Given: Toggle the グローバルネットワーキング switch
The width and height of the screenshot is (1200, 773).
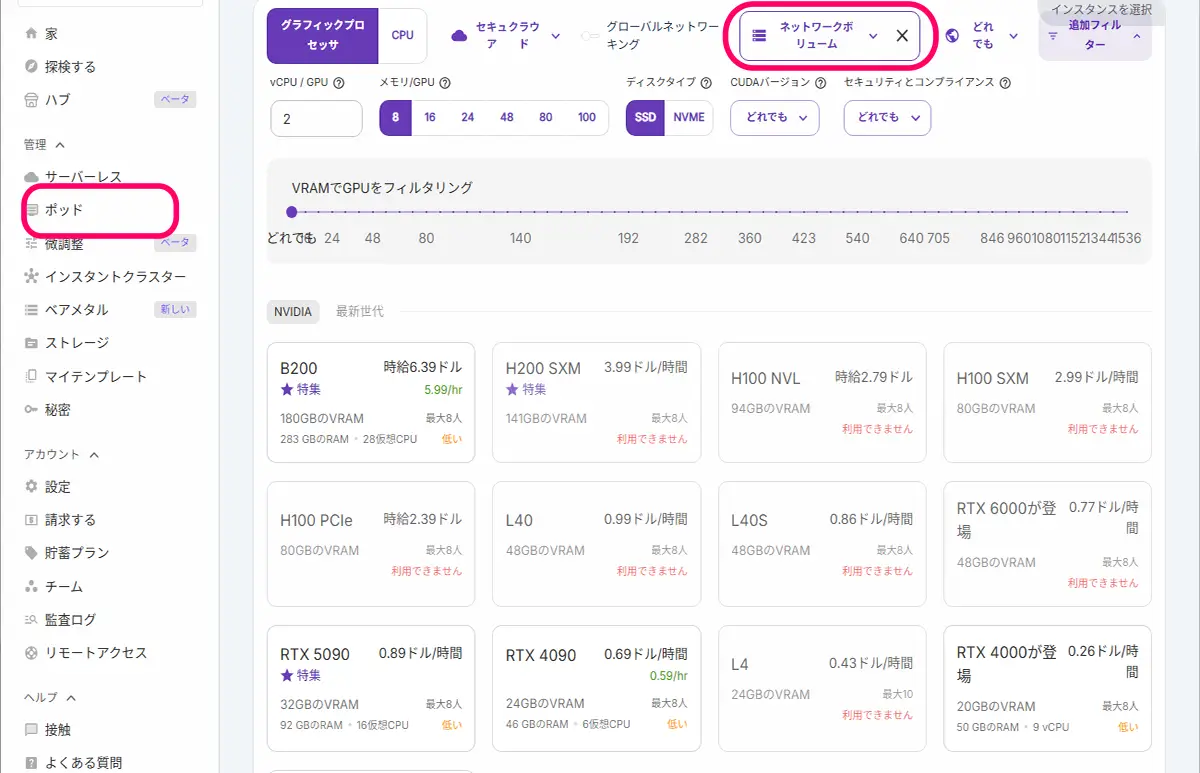Looking at the screenshot, I should click(x=591, y=36).
